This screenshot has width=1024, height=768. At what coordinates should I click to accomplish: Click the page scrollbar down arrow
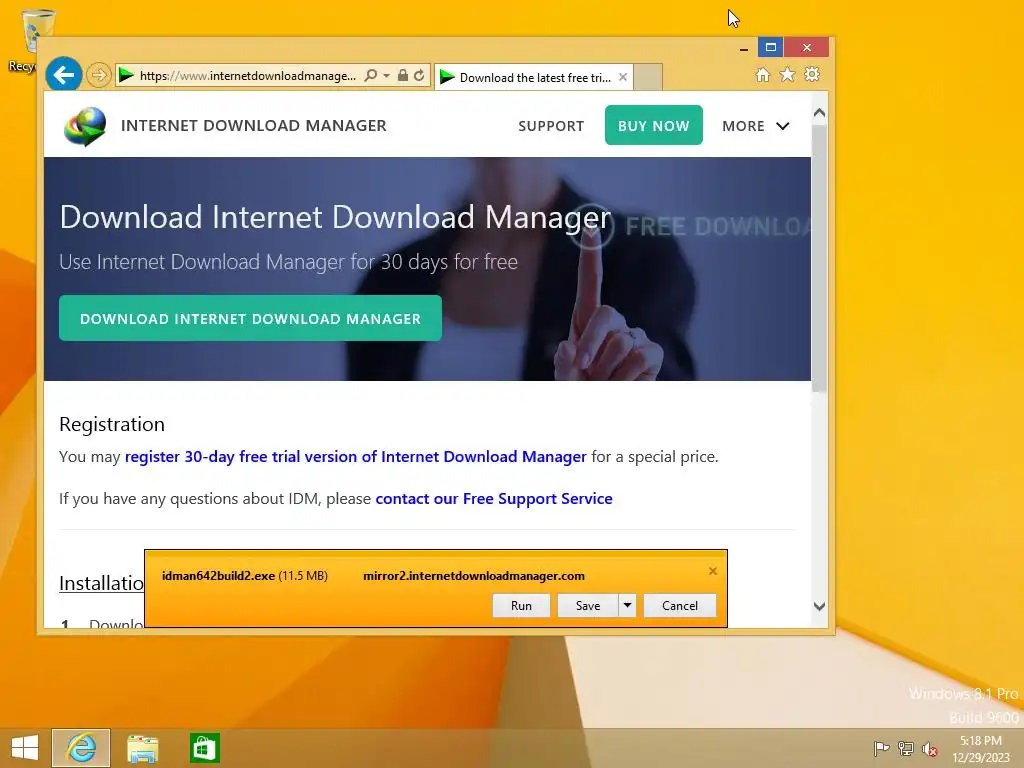pos(820,606)
